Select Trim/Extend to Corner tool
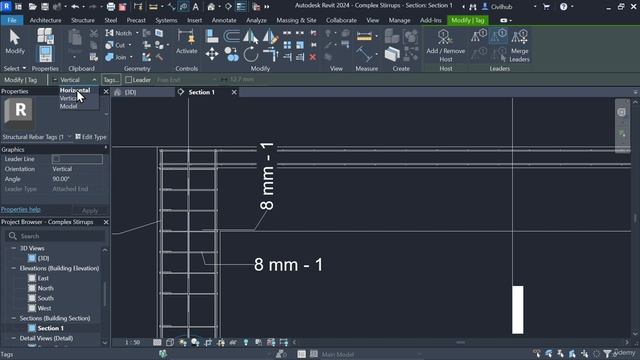Screen dimensions: 640x360 pyautogui.click(x=271, y=54)
